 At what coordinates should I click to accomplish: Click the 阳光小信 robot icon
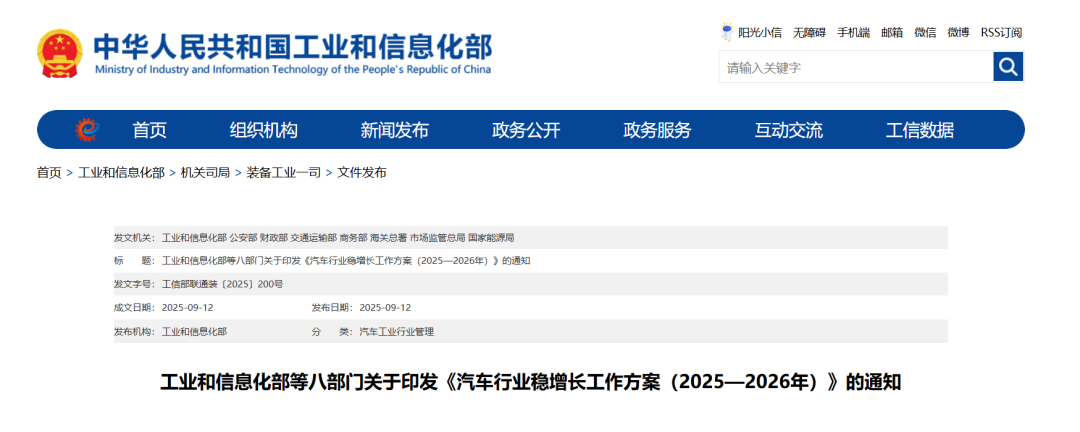[727, 32]
